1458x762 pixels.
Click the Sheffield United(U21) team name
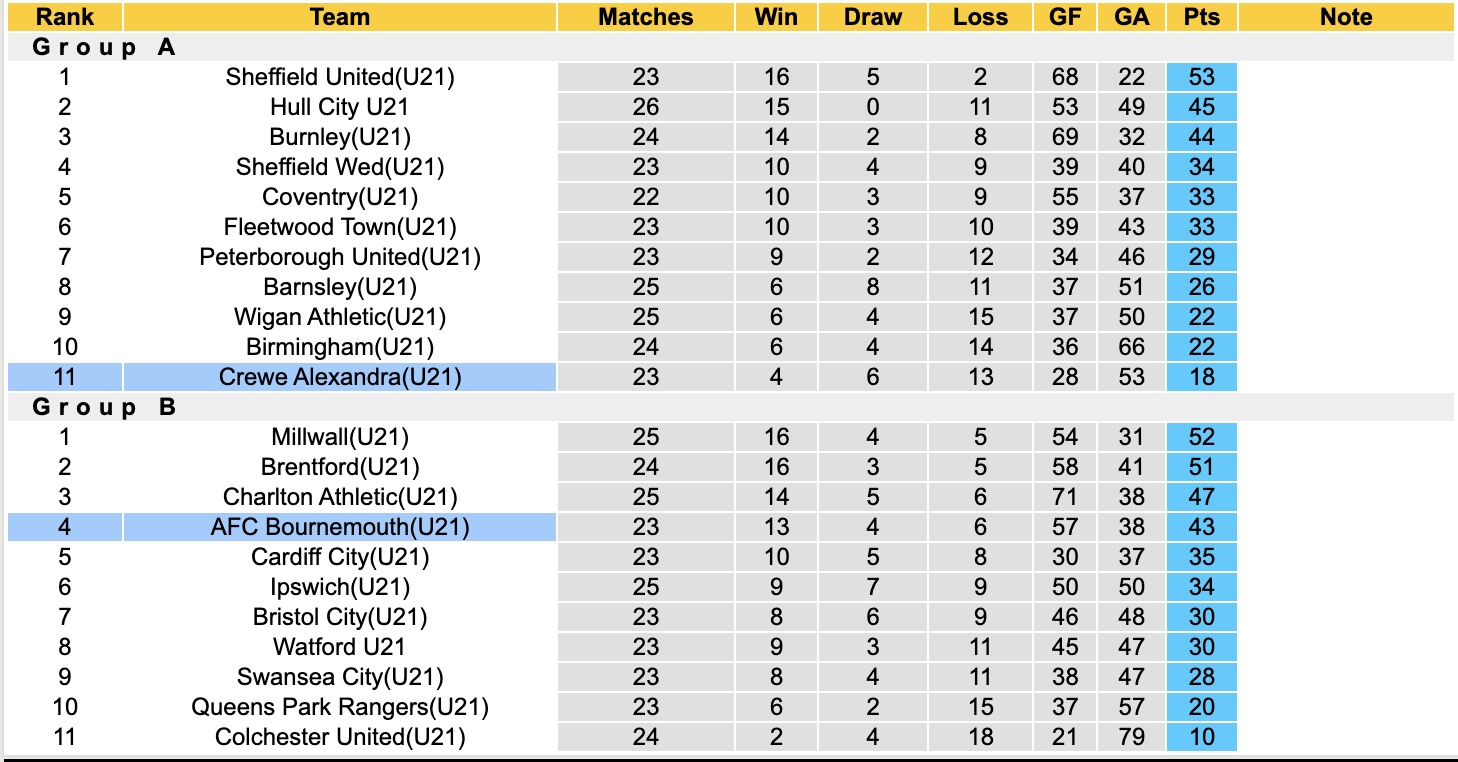(340, 77)
